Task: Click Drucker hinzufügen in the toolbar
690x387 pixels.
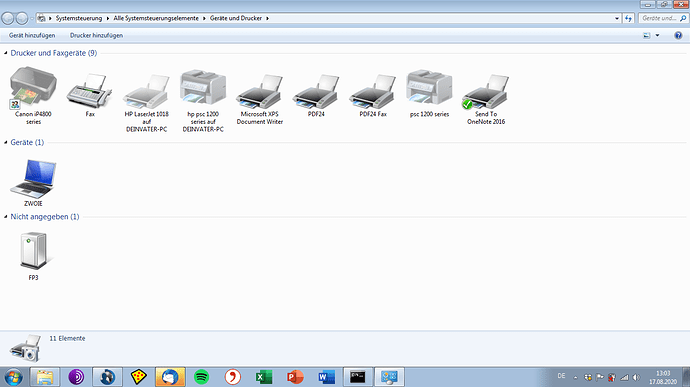Action: coord(96,35)
